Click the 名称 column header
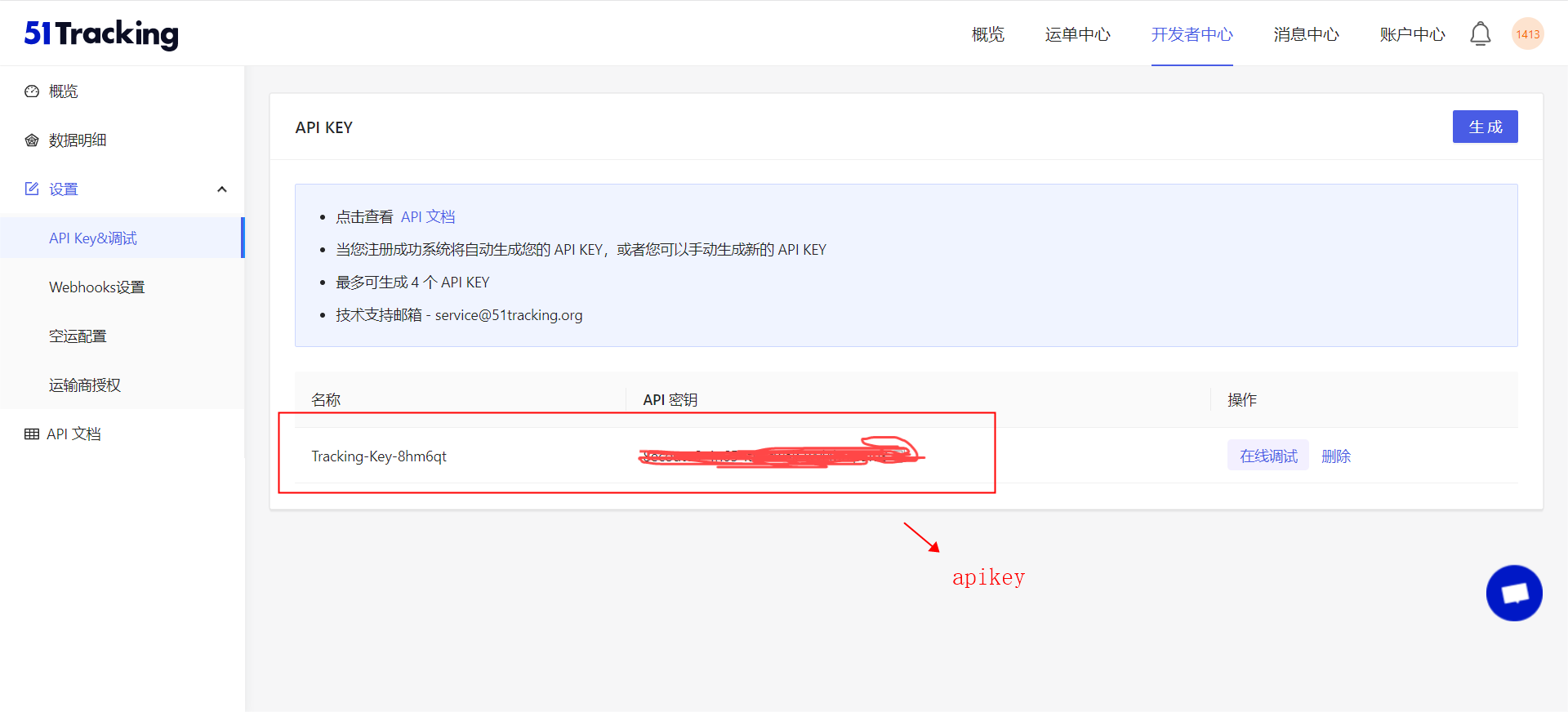This screenshot has width=1568, height=712. [326, 399]
